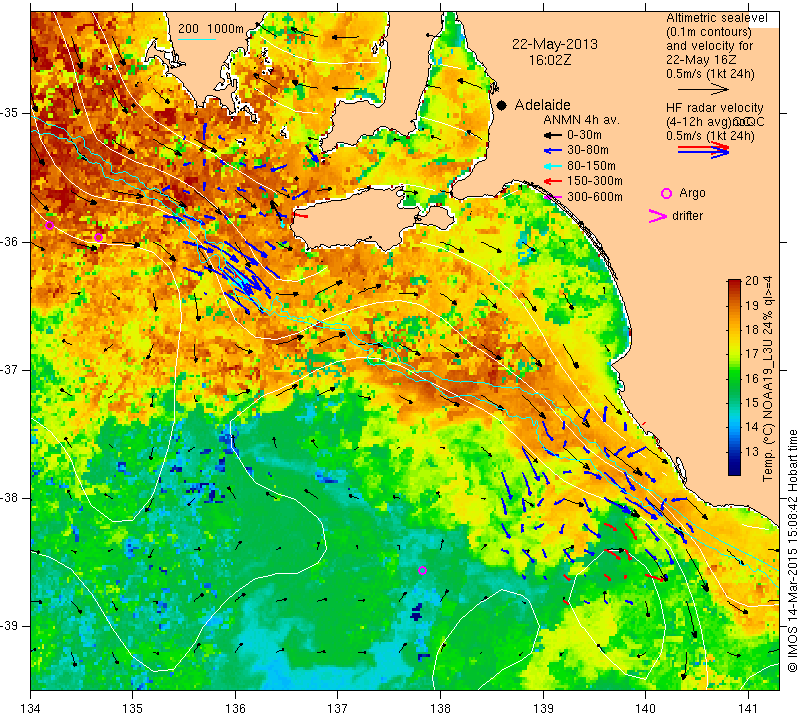Click the blue 30-80m legend arrow

(x=552, y=151)
